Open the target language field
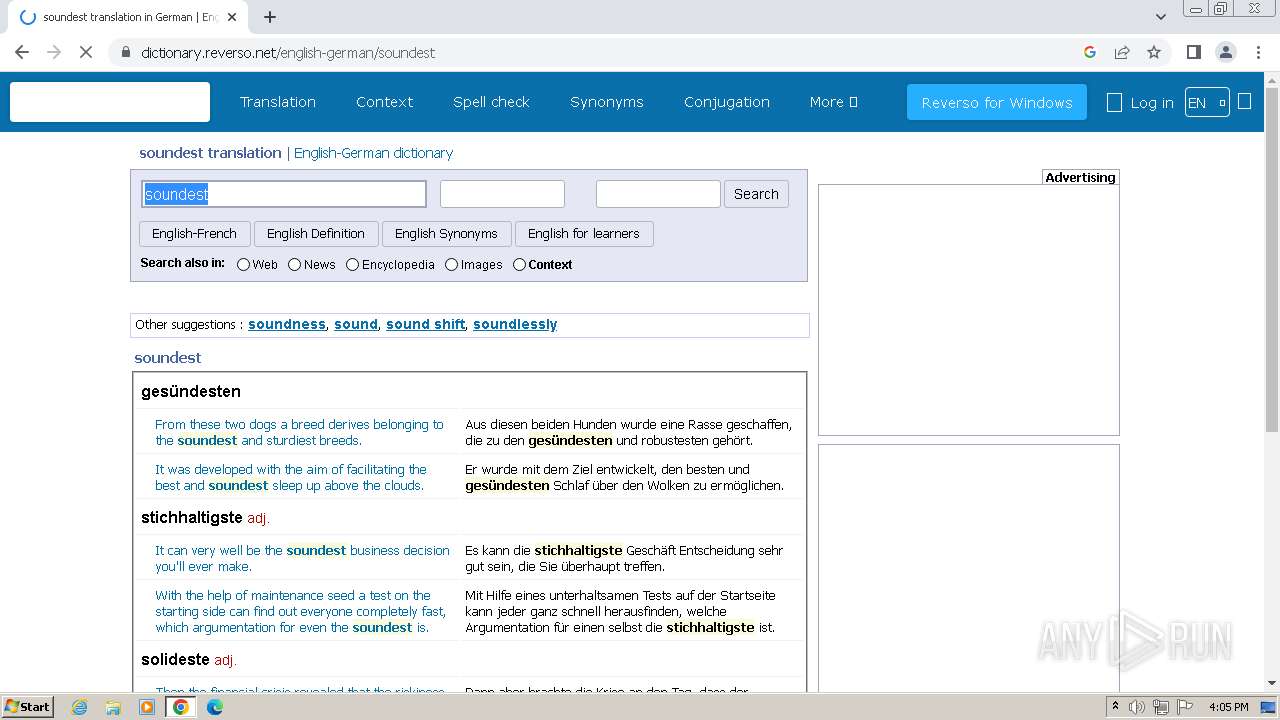Screen dimensions: 1280x720 click(658, 194)
